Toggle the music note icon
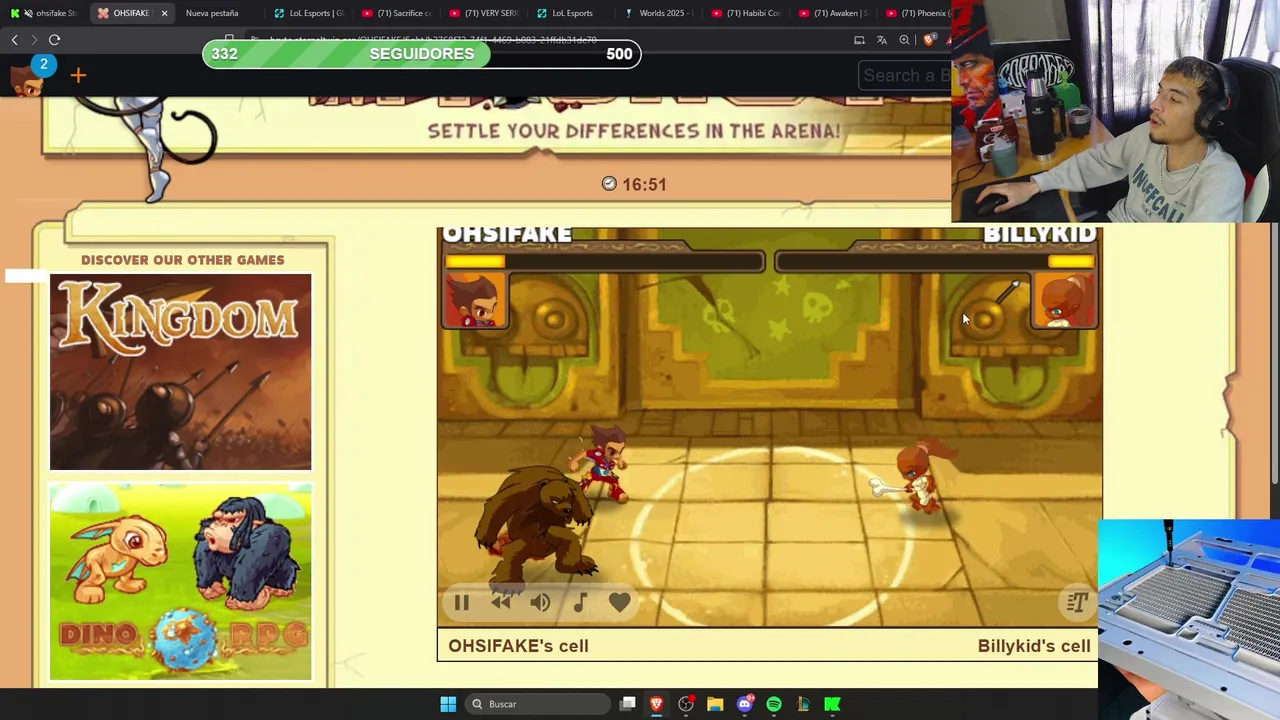 [x=580, y=602]
